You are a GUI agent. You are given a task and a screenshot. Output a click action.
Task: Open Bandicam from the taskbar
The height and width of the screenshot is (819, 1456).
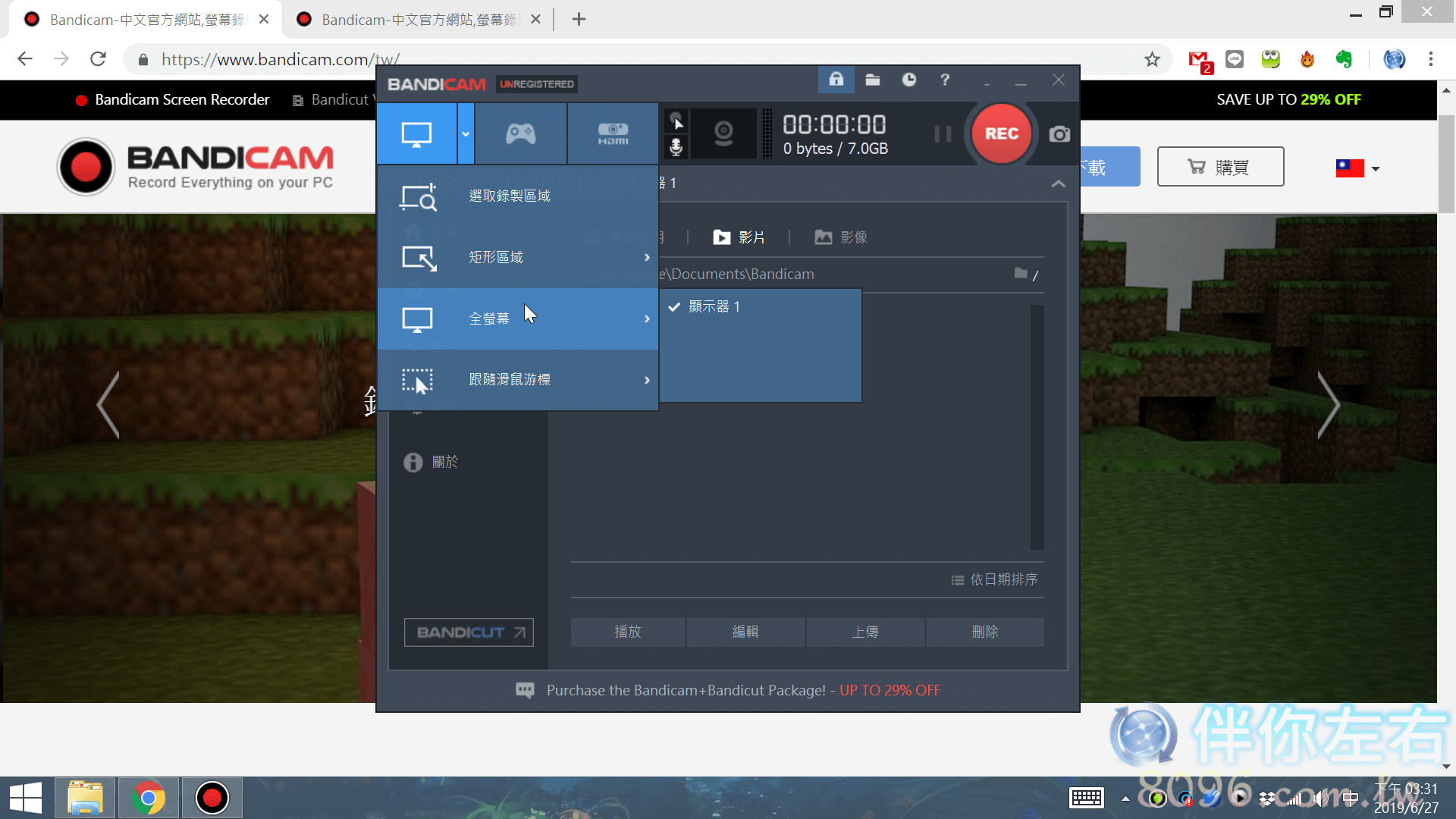pos(212,799)
